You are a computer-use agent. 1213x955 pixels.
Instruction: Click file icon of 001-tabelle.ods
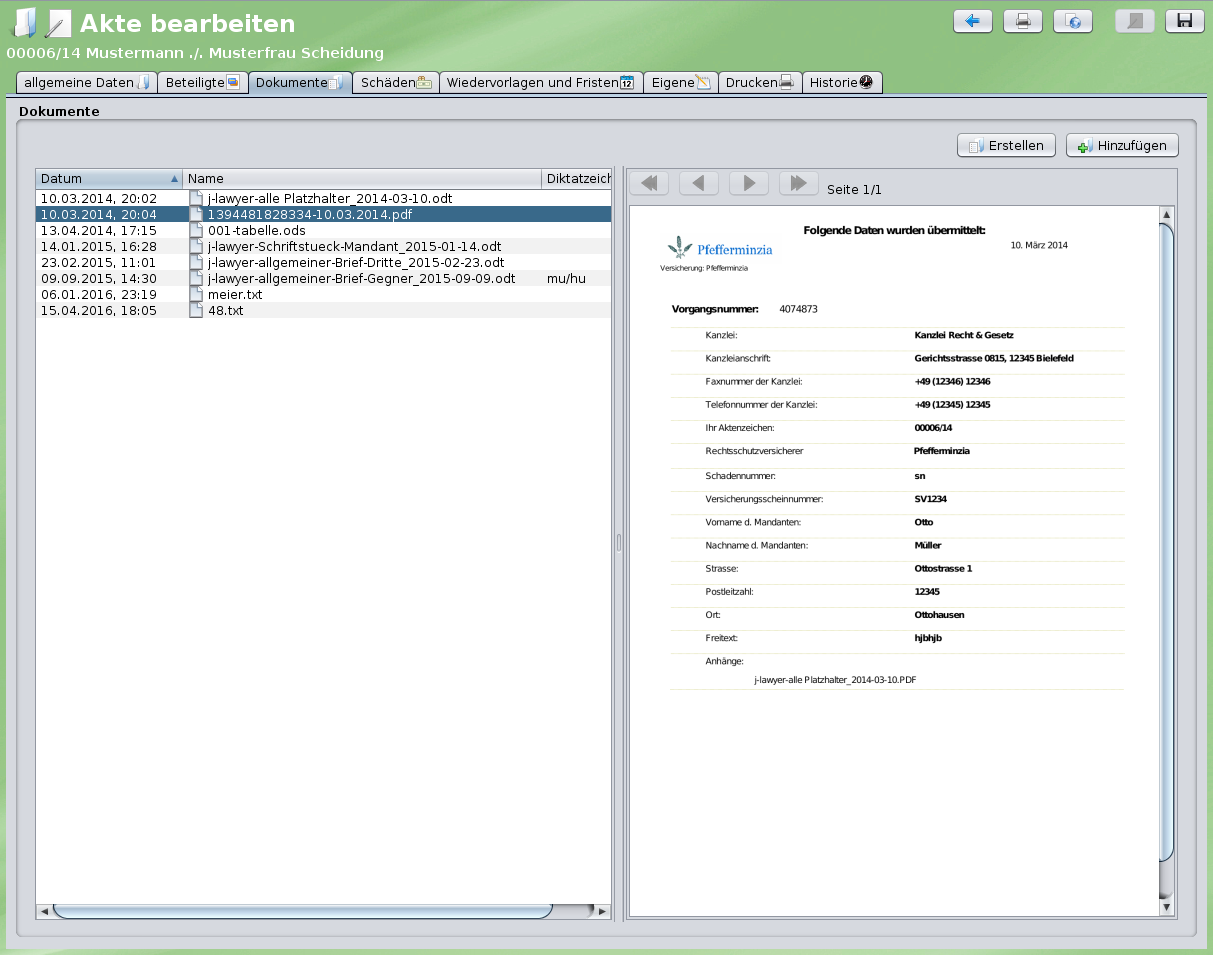click(196, 231)
